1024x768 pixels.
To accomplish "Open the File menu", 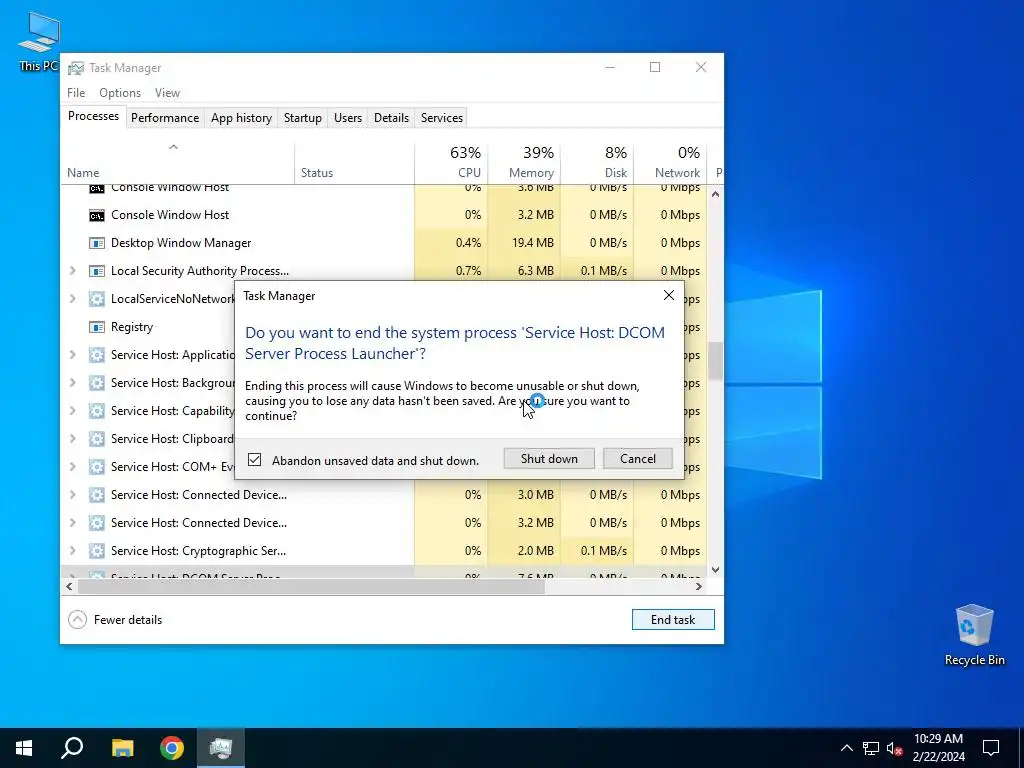I will click(76, 93).
